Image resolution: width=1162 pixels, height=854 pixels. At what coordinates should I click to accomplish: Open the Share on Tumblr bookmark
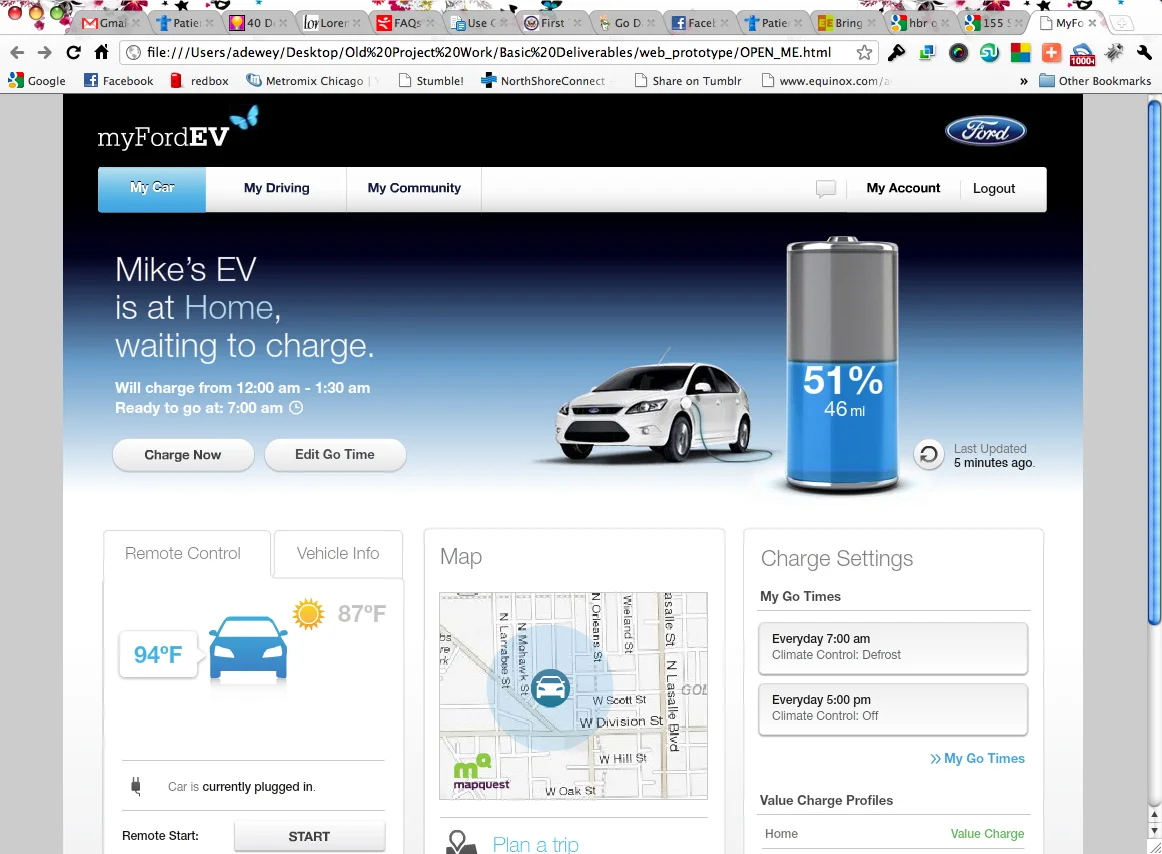pos(688,81)
